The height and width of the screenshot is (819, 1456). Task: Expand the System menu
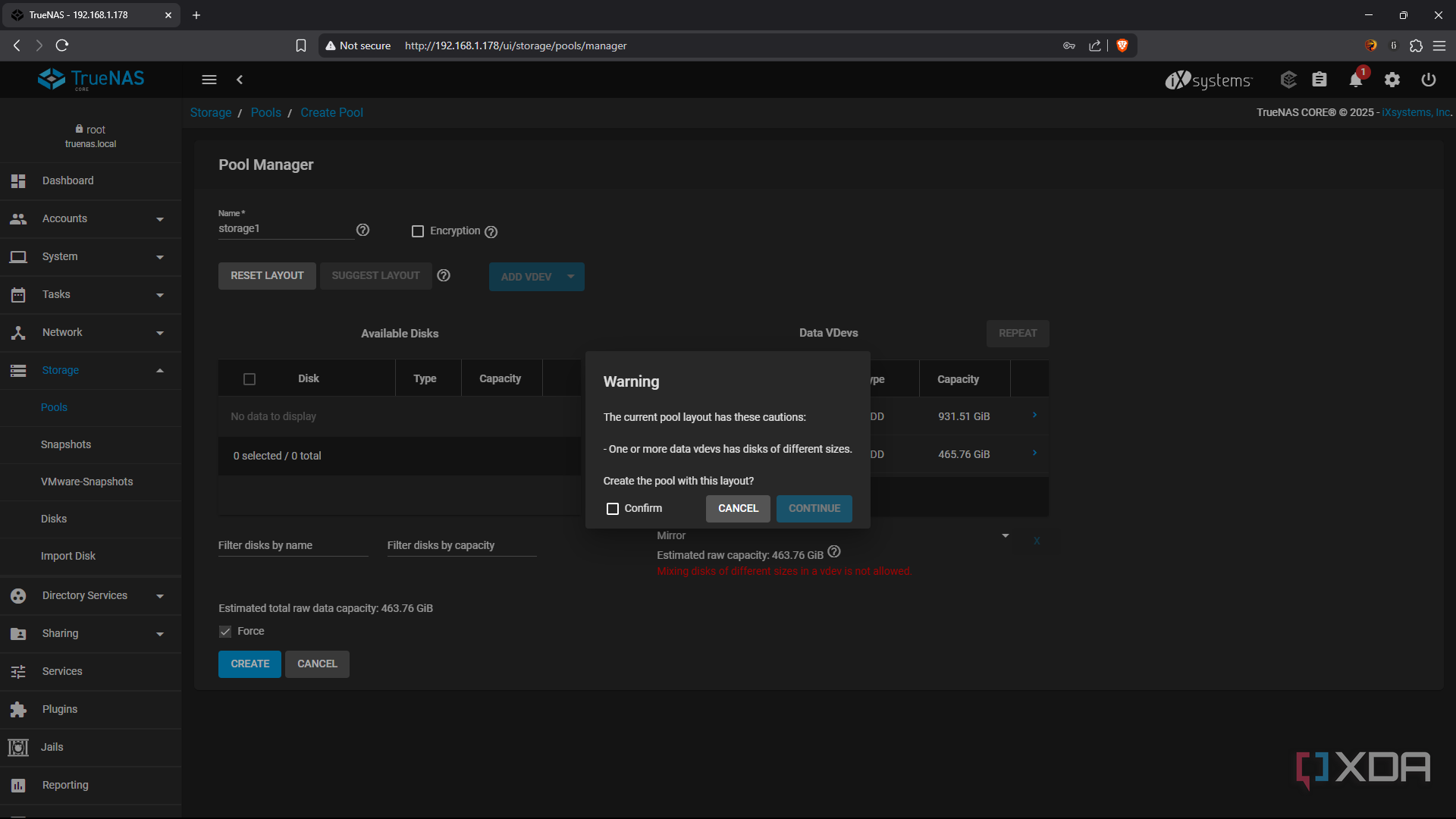(x=91, y=257)
